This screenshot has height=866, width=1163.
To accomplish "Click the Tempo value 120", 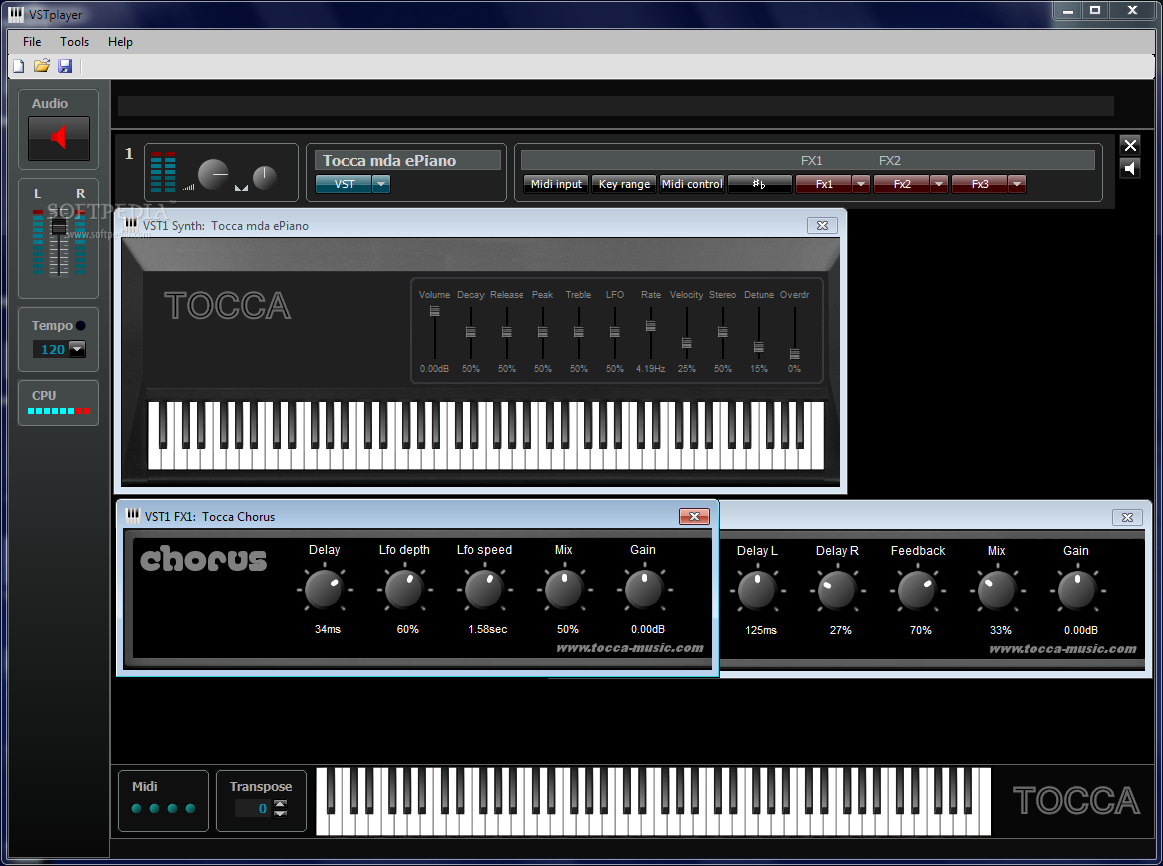I will click(52, 349).
